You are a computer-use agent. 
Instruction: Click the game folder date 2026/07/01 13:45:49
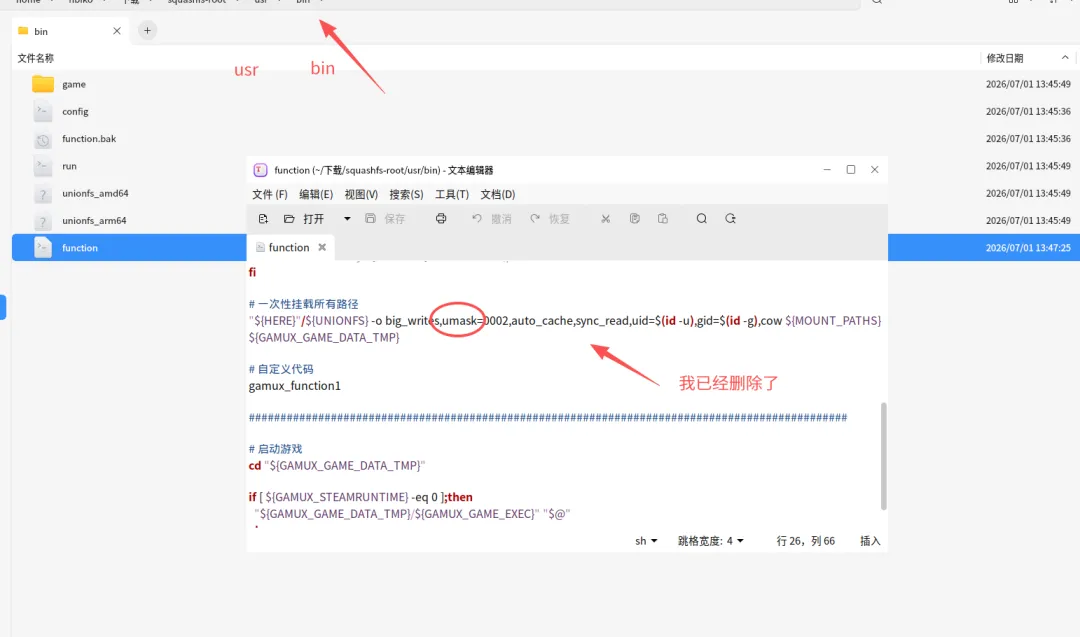tap(1028, 84)
